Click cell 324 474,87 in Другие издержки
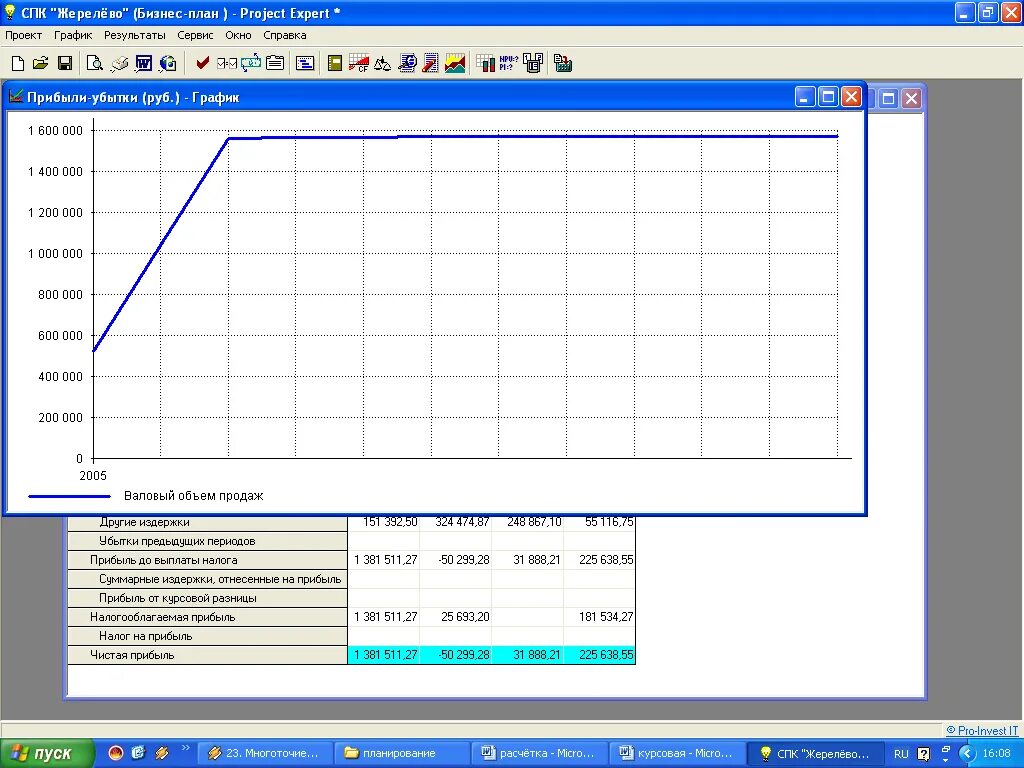 click(x=456, y=523)
